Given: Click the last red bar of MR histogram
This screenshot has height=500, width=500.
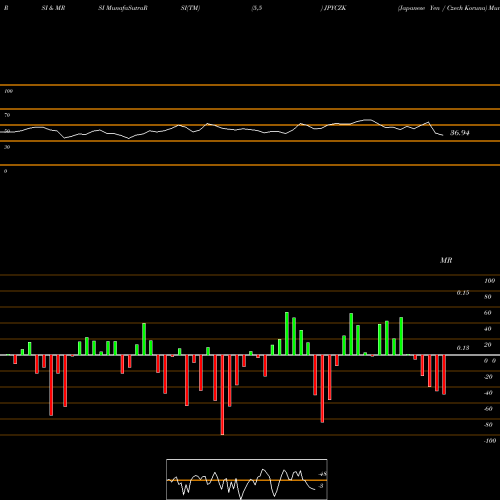Looking at the screenshot, I should click(444, 375).
